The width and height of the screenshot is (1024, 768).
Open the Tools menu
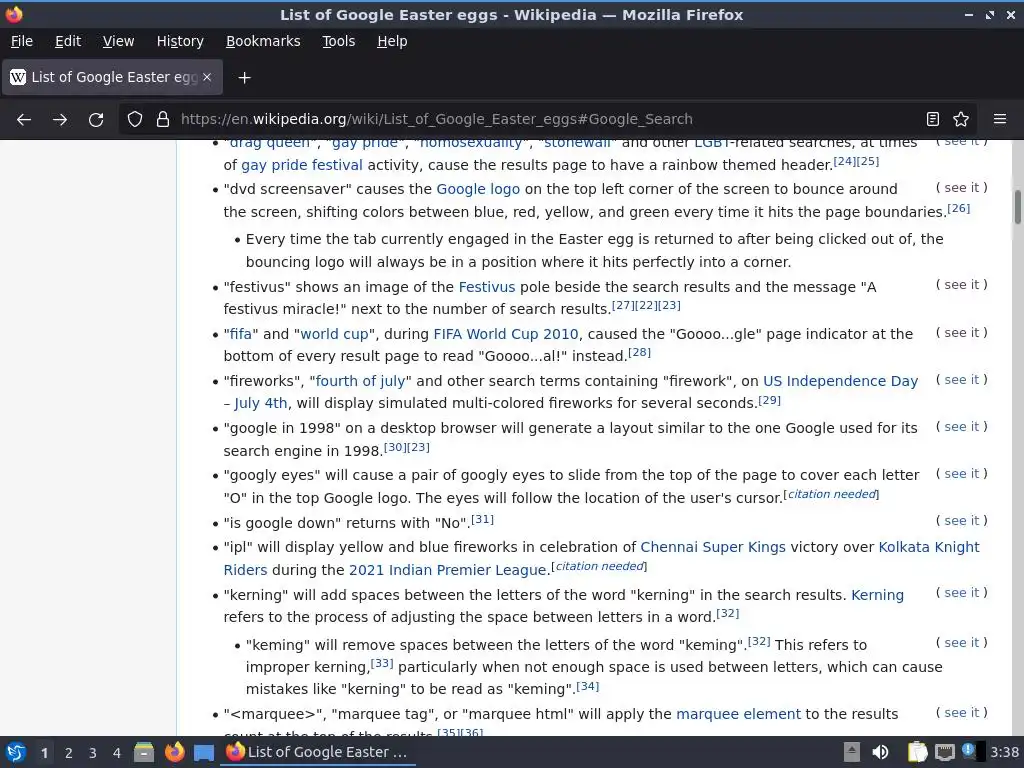pyautogui.click(x=338, y=41)
